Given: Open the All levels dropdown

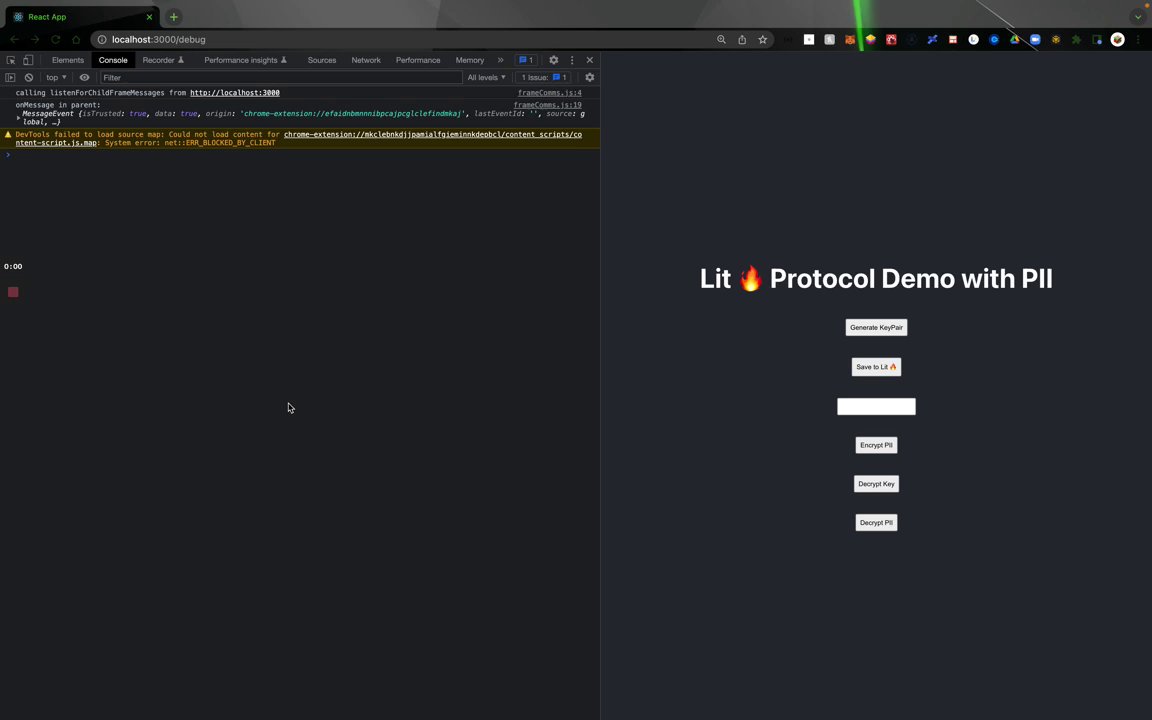Looking at the screenshot, I should point(486,77).
